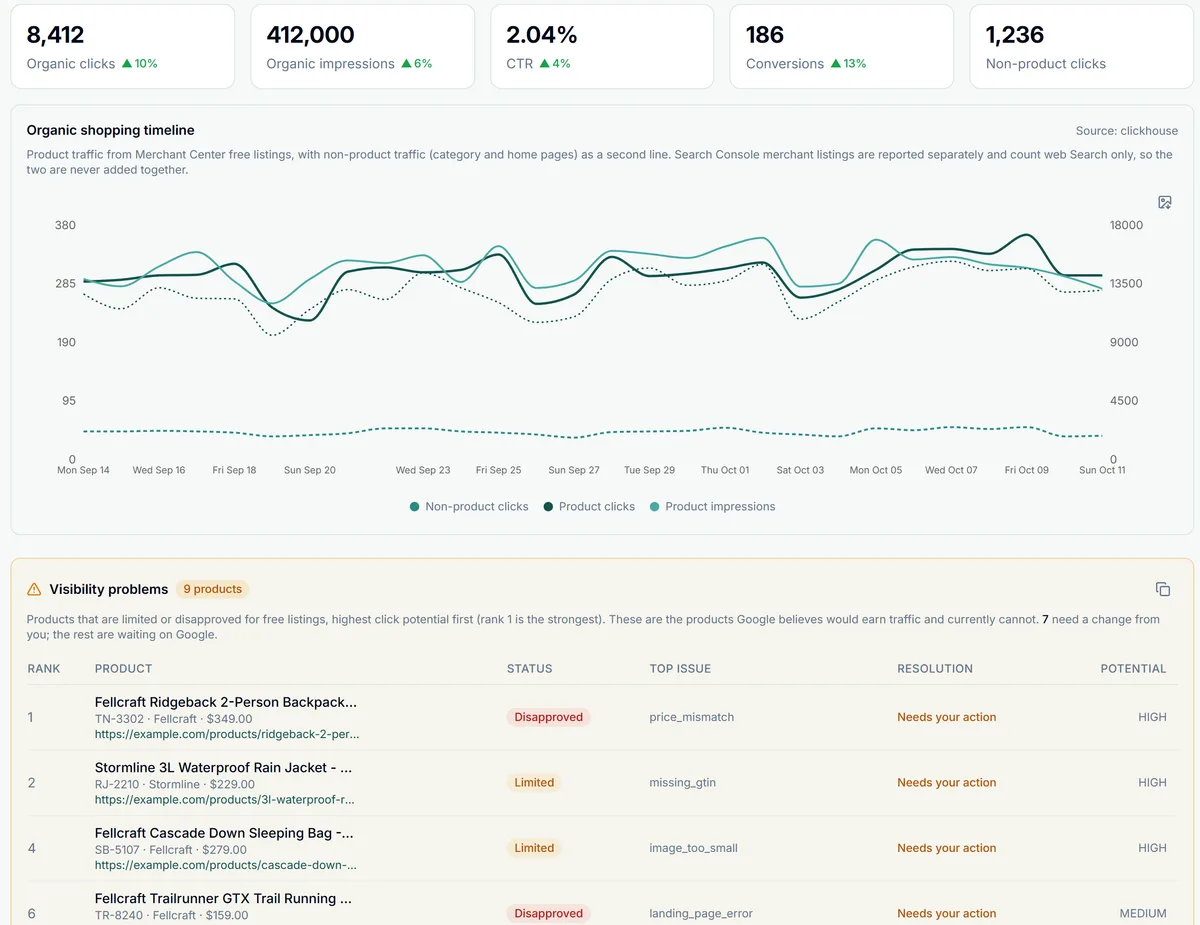Click the missing_gtin issue
This screenshot has width=1200, height=925.
point(682,783)
